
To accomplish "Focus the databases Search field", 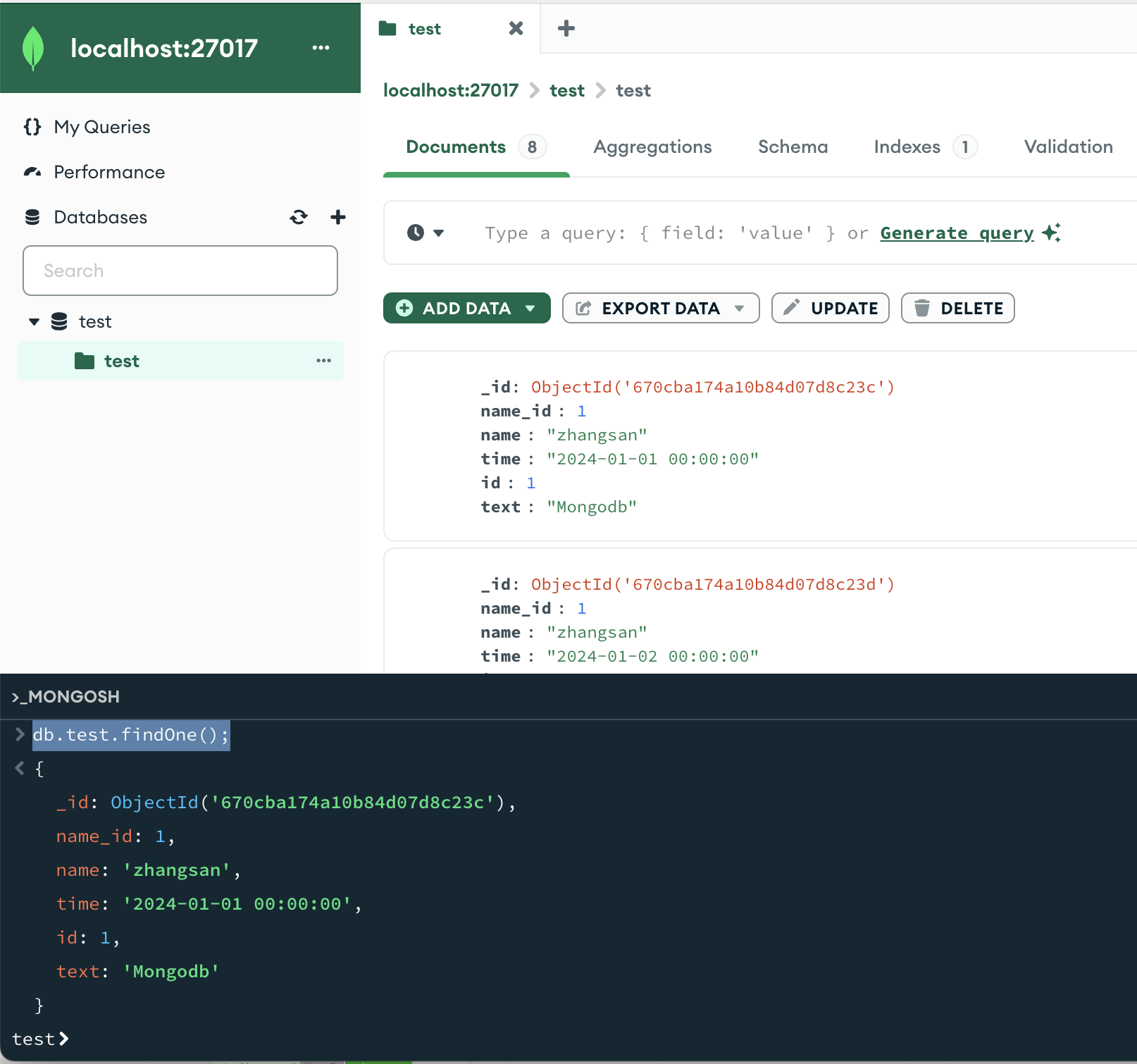I will pyautogui.click(x=180, y=271).
